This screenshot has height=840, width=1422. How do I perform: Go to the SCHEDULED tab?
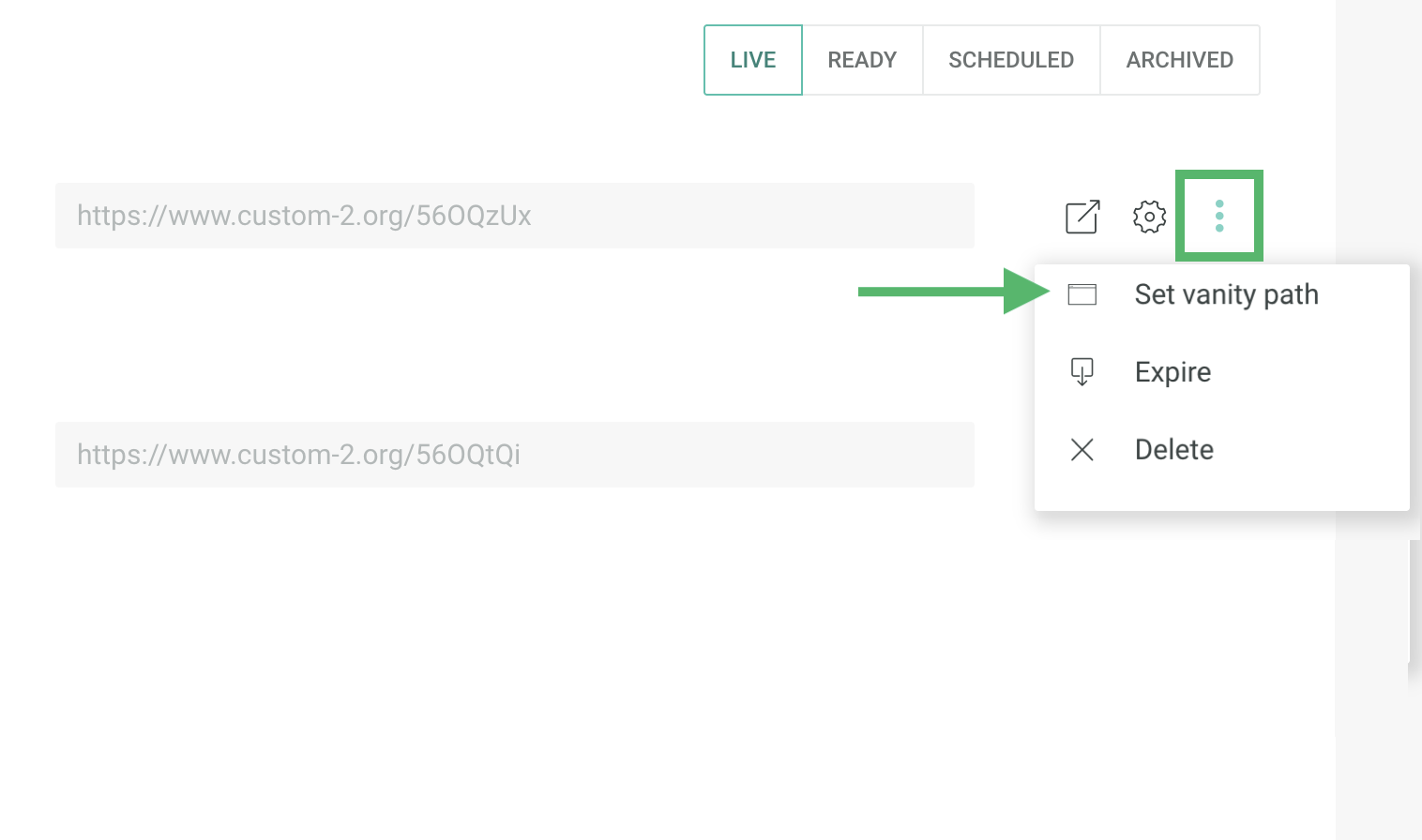pyautogui.click(x=1011, y=60)
